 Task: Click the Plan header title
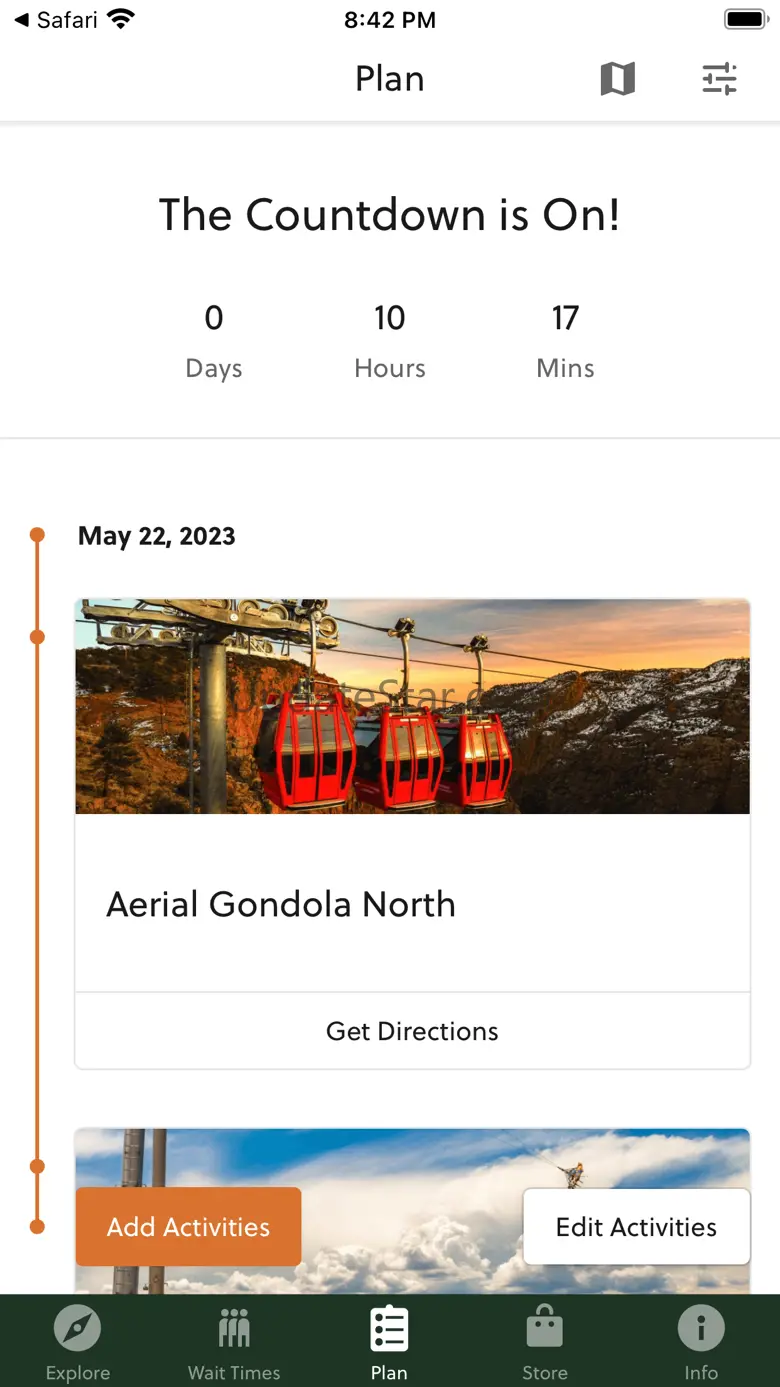tap(389, 79)
